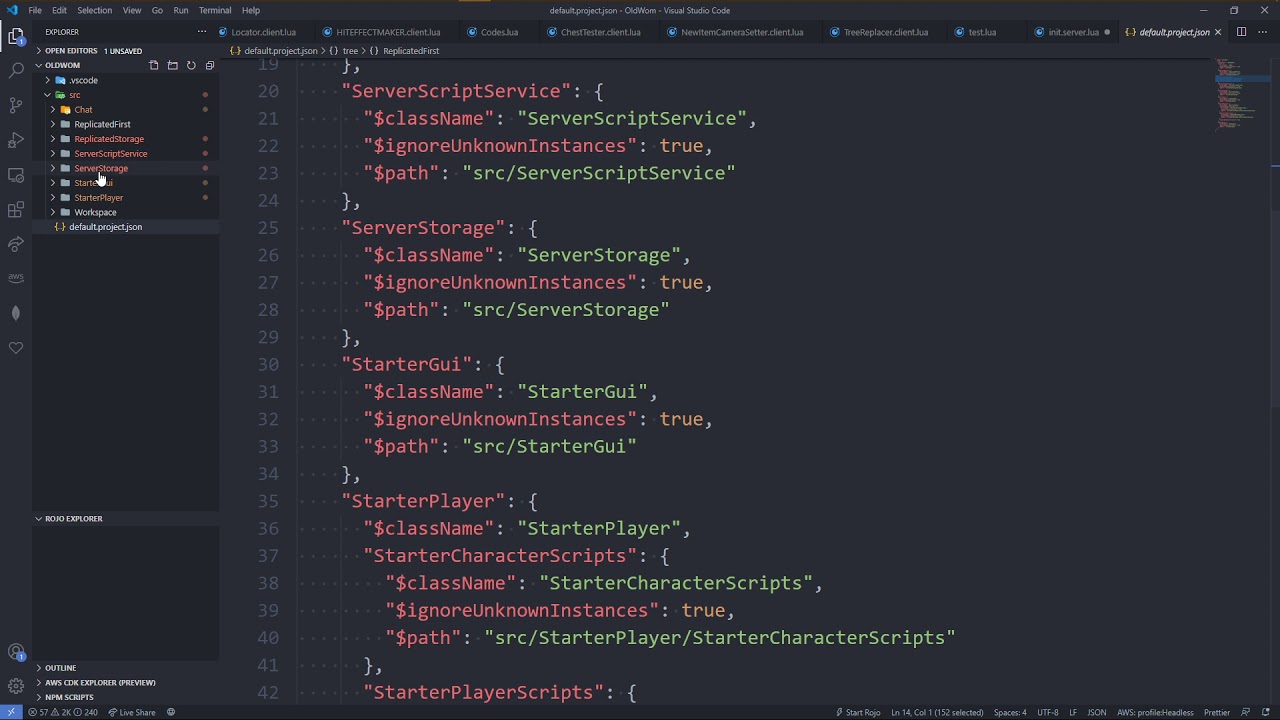Expand the Chat folder
Viewport: 1280px width, 720px height.
tap(83, 110)
